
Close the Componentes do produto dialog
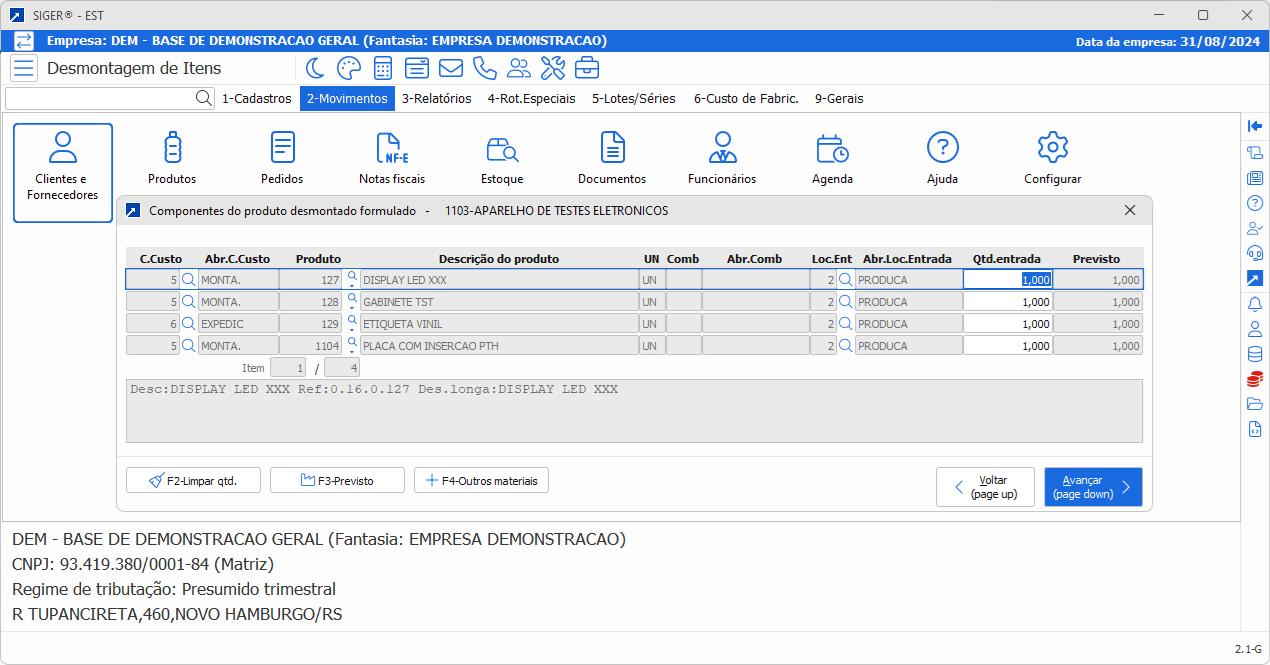pyautogui.click(x=1130, y=211)
